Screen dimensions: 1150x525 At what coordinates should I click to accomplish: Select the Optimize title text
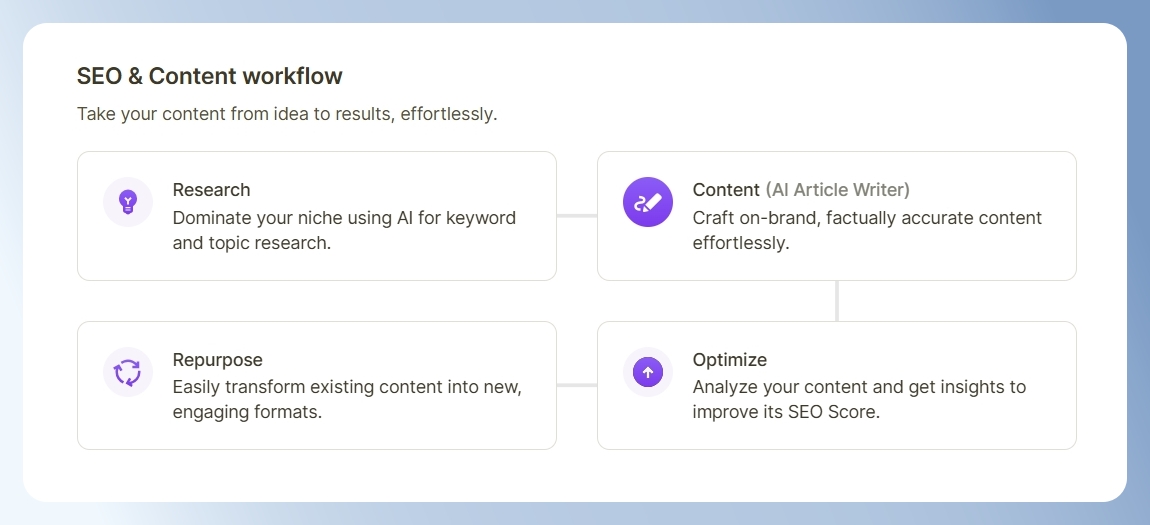[x=730, y=360]
